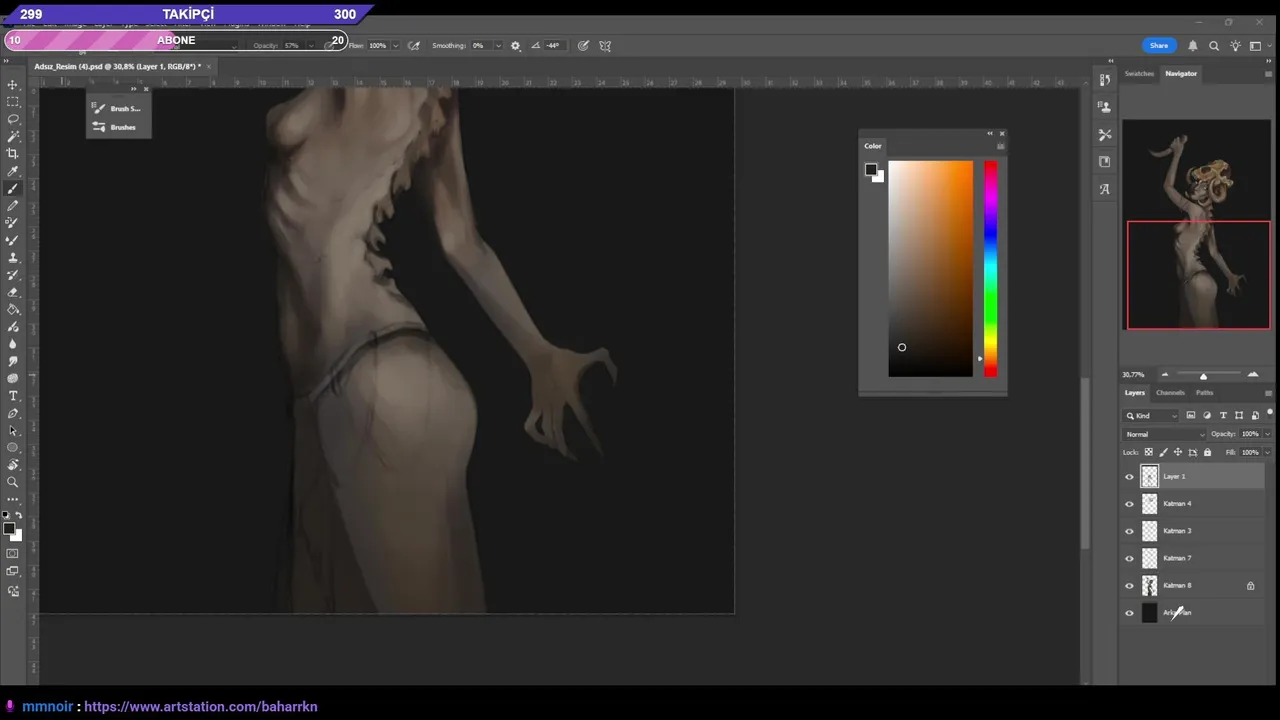Viewport: 1280px width, 720px height.
Task: Switch to the Swatches tab
Action: tap(1139, 73)
